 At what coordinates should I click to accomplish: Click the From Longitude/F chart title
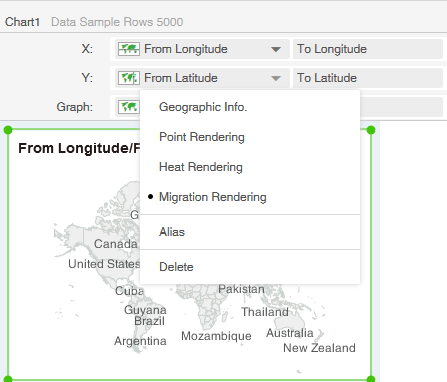coord(79,148)
